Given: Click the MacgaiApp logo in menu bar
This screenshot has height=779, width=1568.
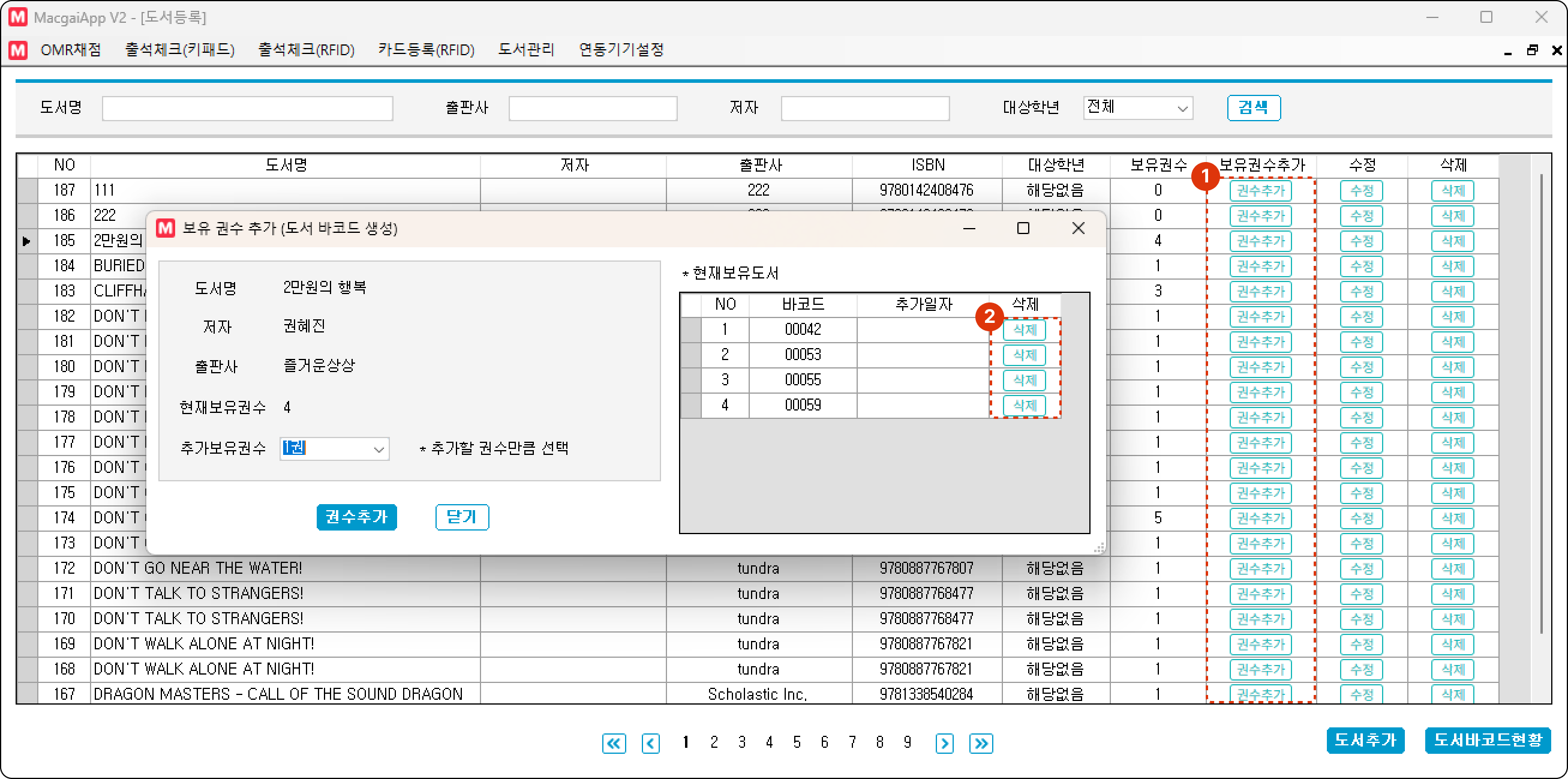Looking at the screenshot, I should (18, 50).
